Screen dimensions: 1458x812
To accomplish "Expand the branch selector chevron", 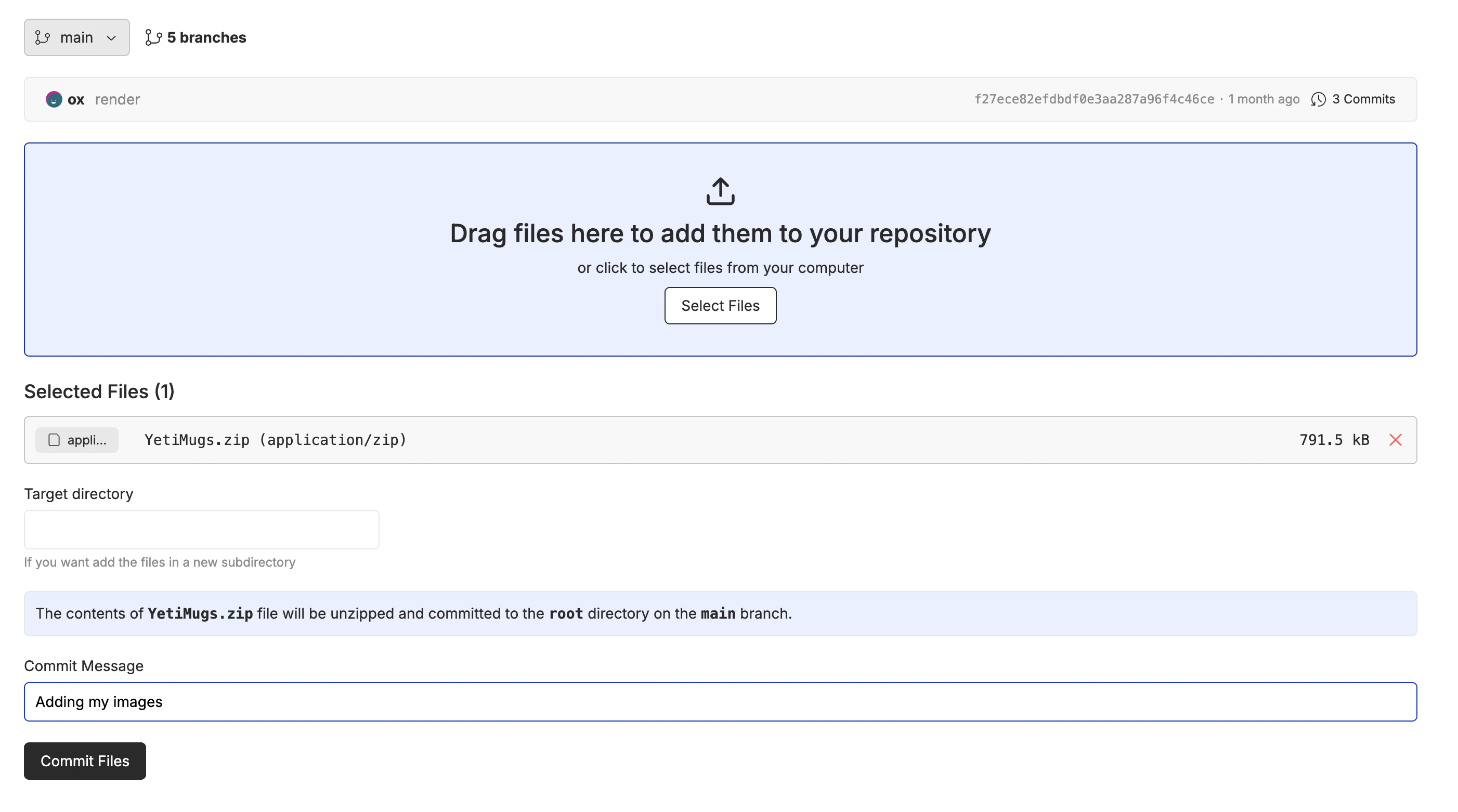I will click(110, 38).
